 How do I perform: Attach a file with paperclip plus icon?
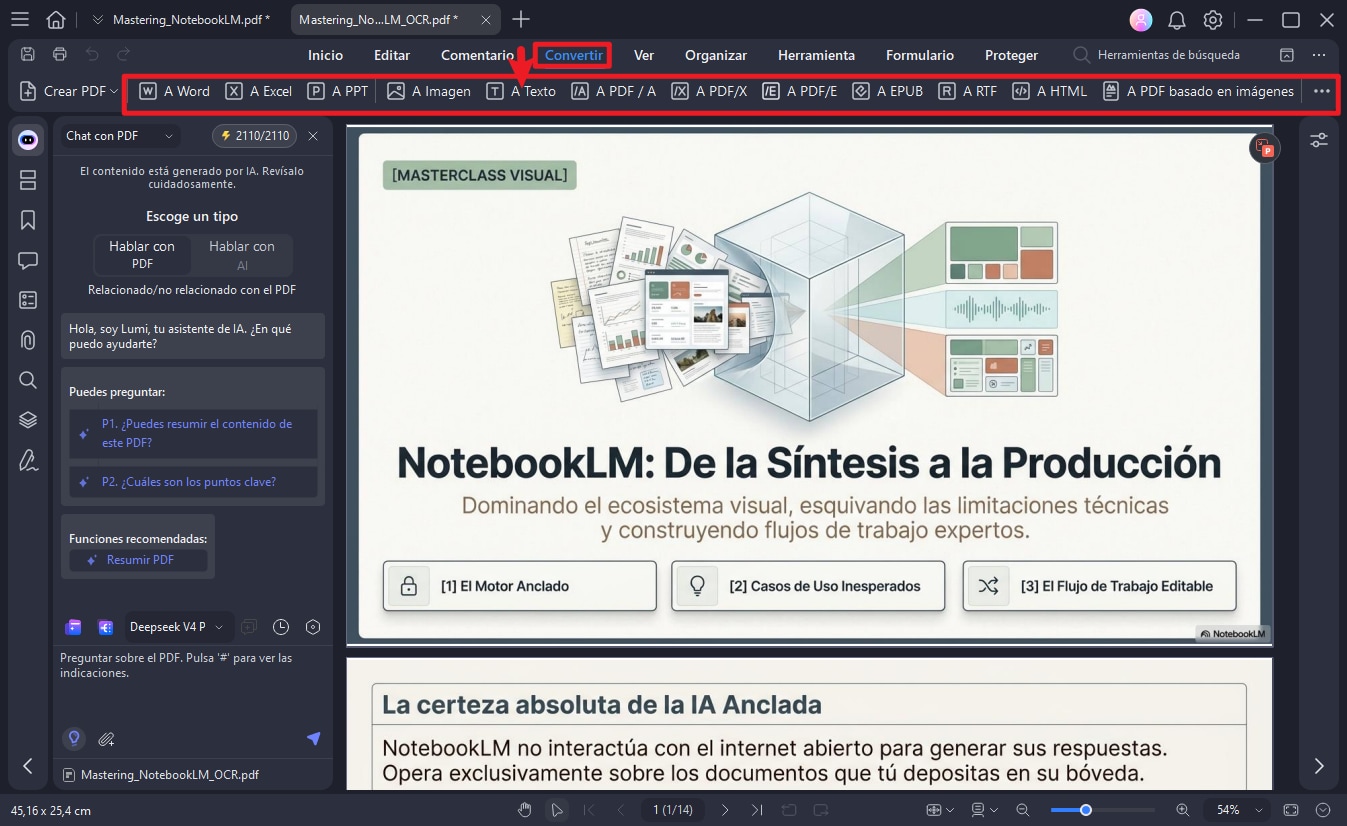click(x=106, y=739)
